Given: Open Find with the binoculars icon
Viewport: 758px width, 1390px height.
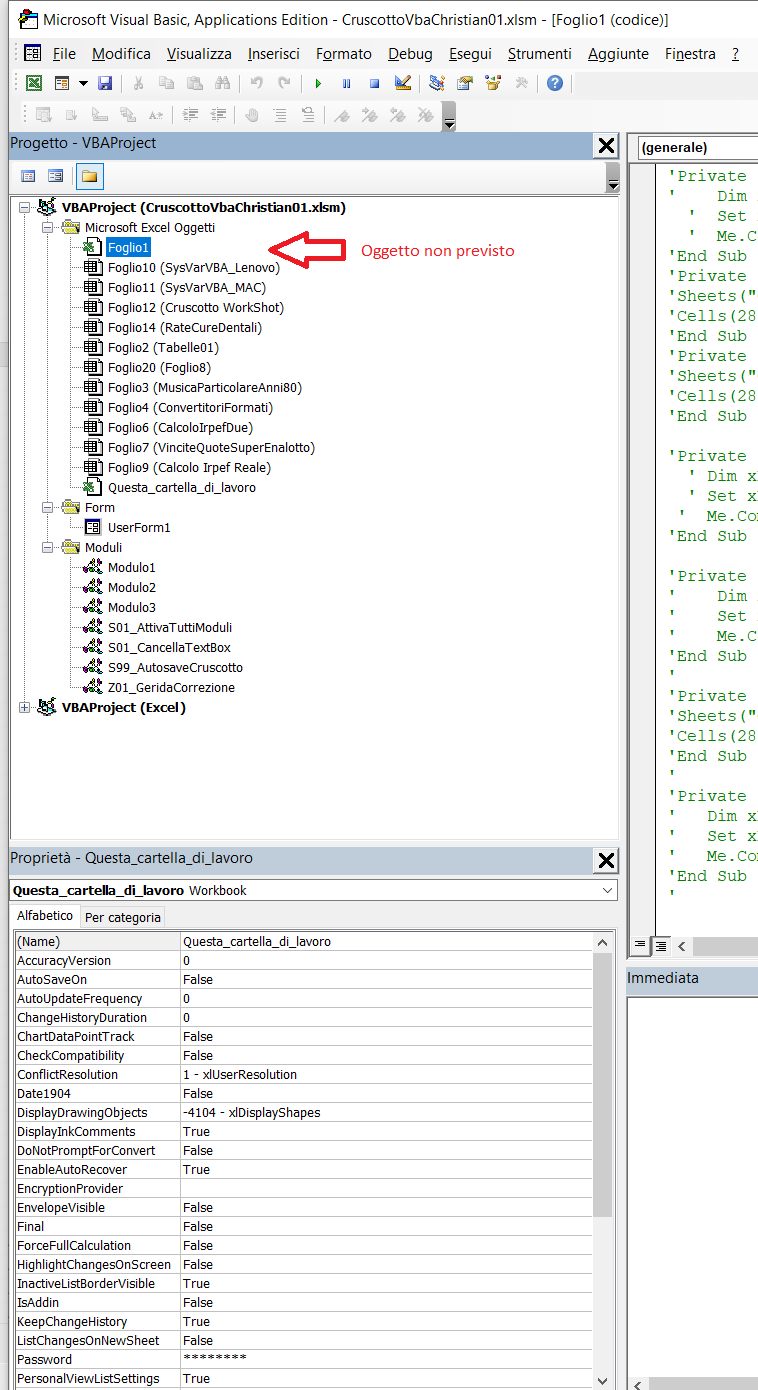Looking at the screenshot, I should point(223,83).
